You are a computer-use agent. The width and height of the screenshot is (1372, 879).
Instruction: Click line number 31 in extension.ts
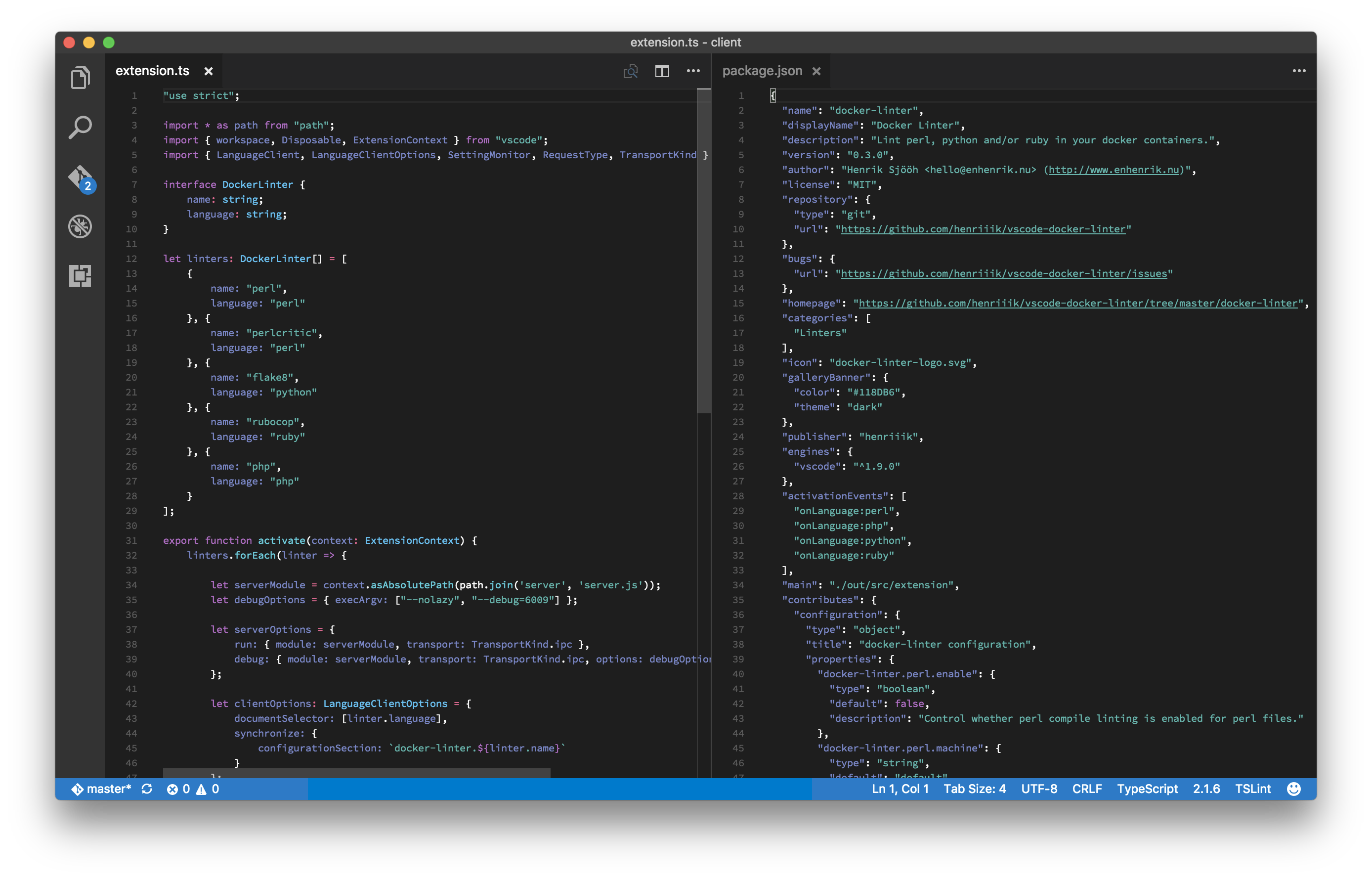(x=131, y=540)
